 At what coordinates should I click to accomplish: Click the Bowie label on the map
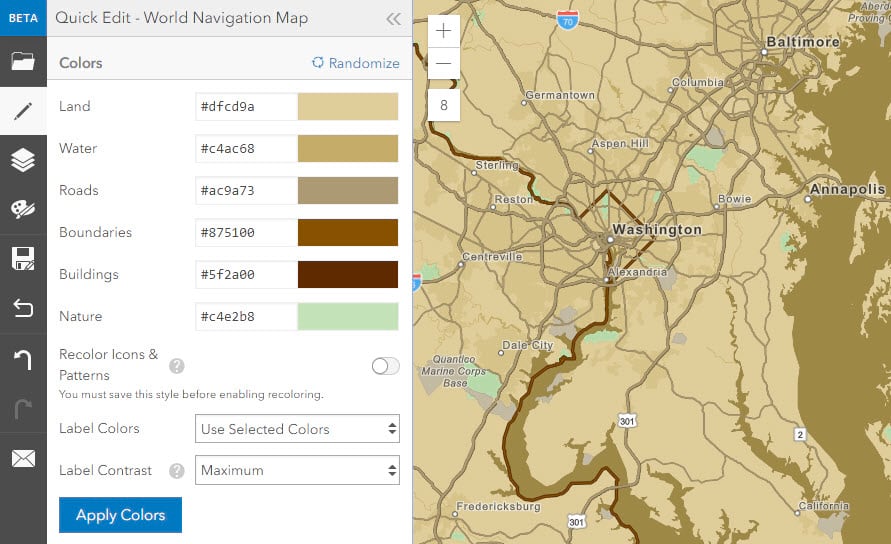point(735,199)
